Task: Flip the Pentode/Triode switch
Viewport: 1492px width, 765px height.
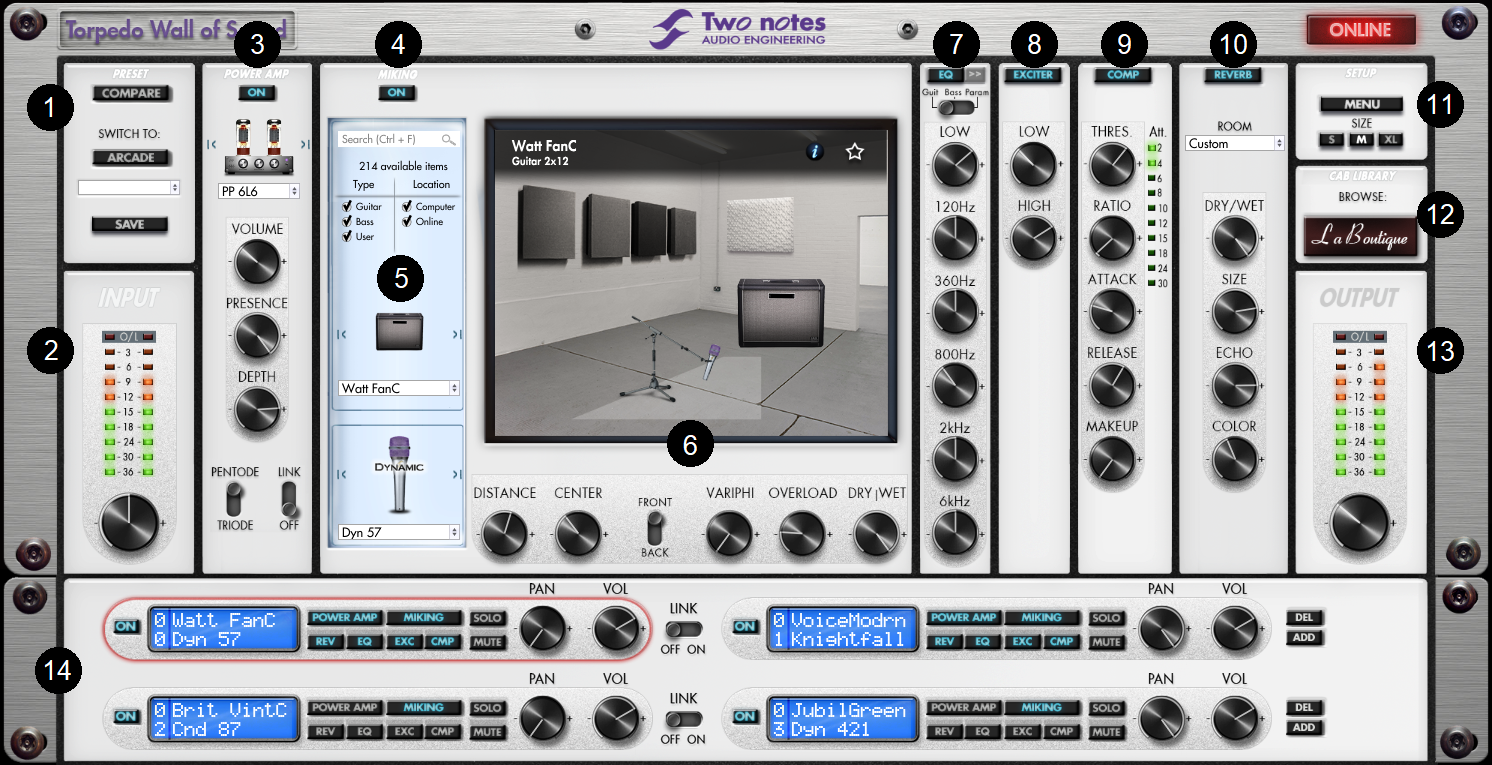Action: pyautogui.click(x=234, y=498)
